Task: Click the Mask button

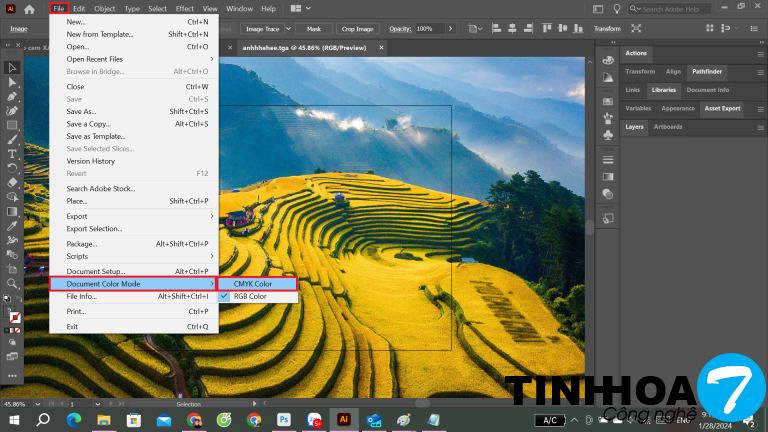Action: 314,29
